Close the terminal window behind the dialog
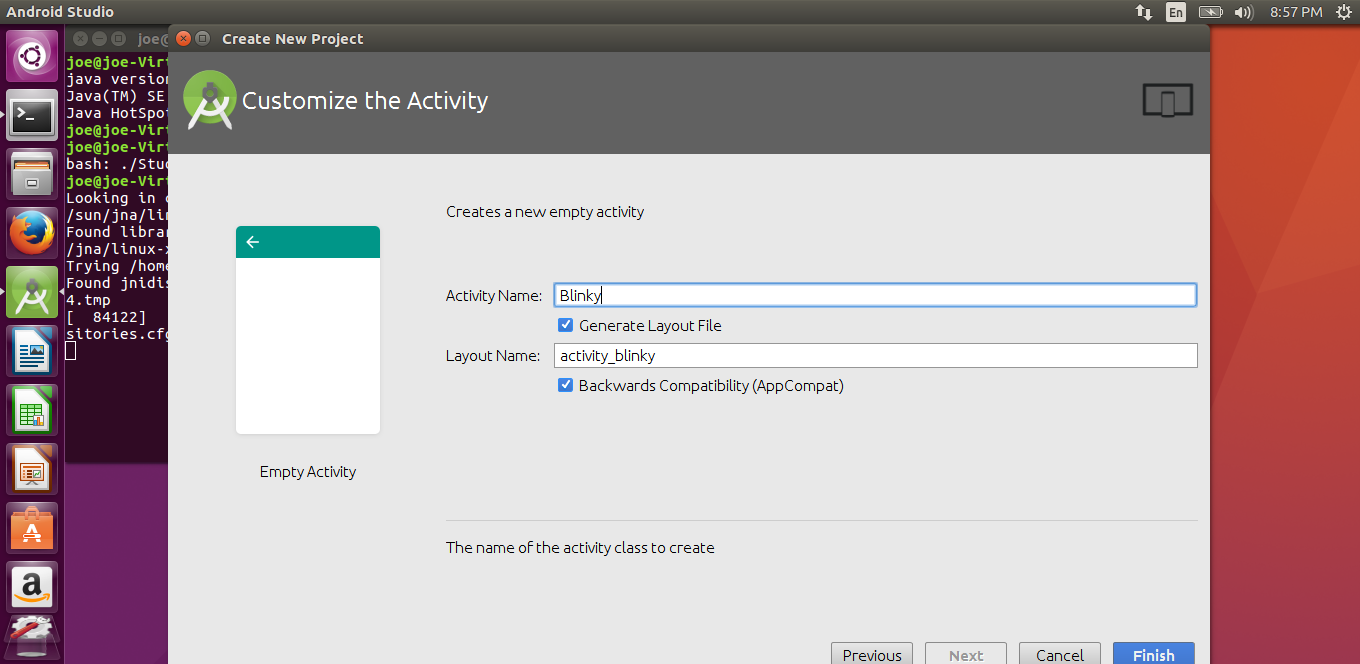1360x664 pixels. point(80,39)
